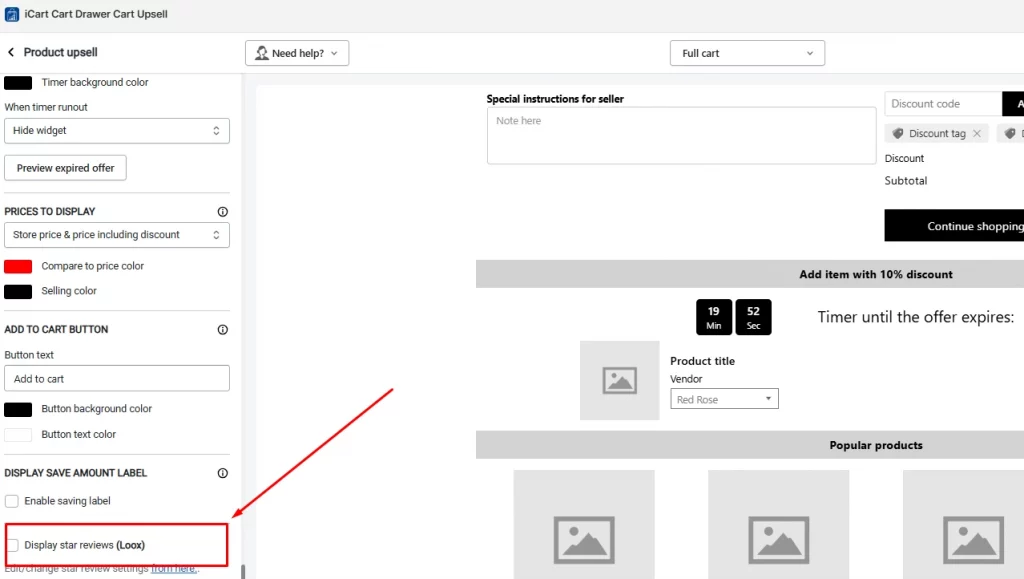Image resolution: width=1024 pixels, height=579 pixels.
Task: Click the first Popular products image
Action: (x=584, y=524)
